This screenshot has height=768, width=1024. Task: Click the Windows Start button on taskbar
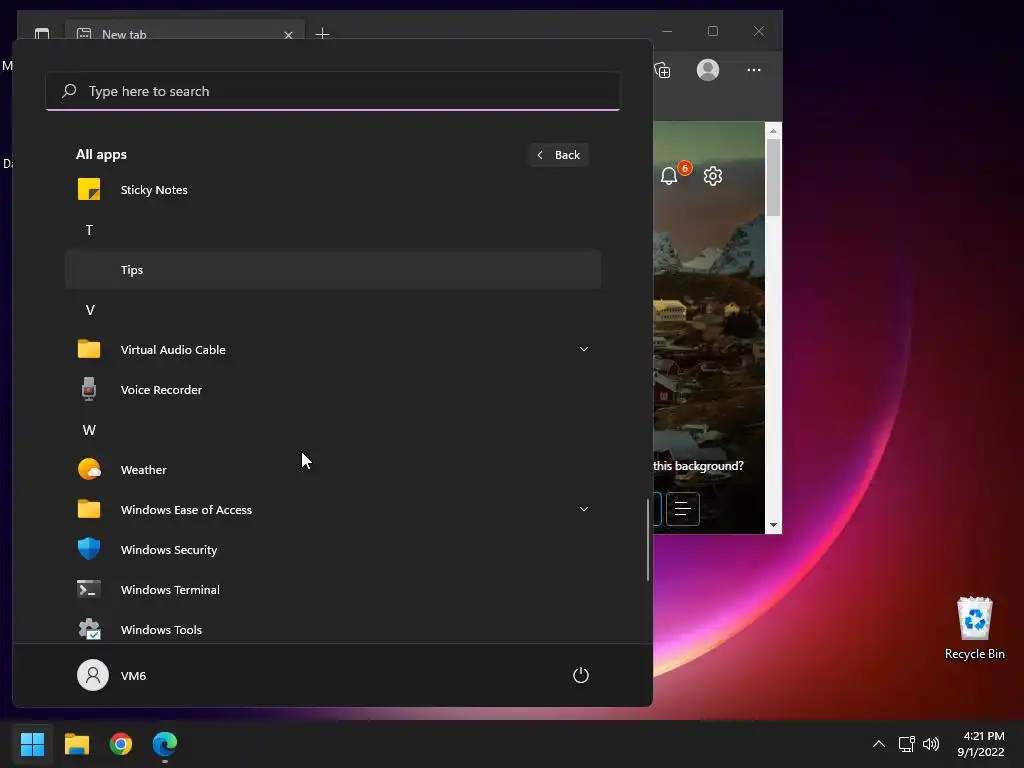pos(32,744)
